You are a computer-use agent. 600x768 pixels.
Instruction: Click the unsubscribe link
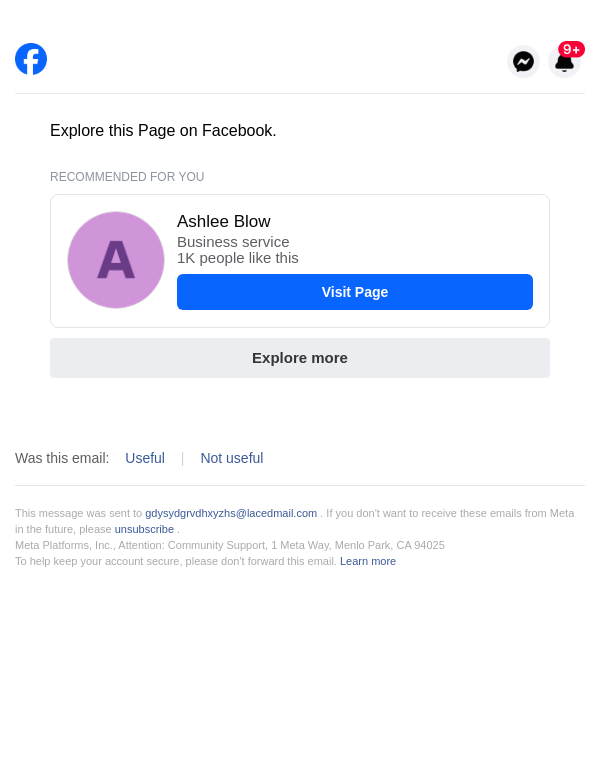point(144,529)
